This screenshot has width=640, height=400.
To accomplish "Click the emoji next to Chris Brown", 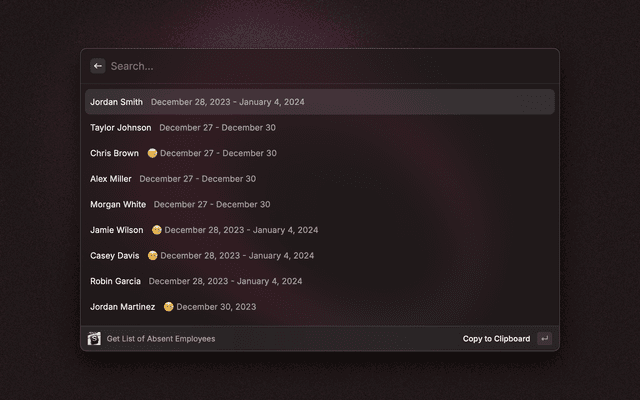I will pos(152,154).
